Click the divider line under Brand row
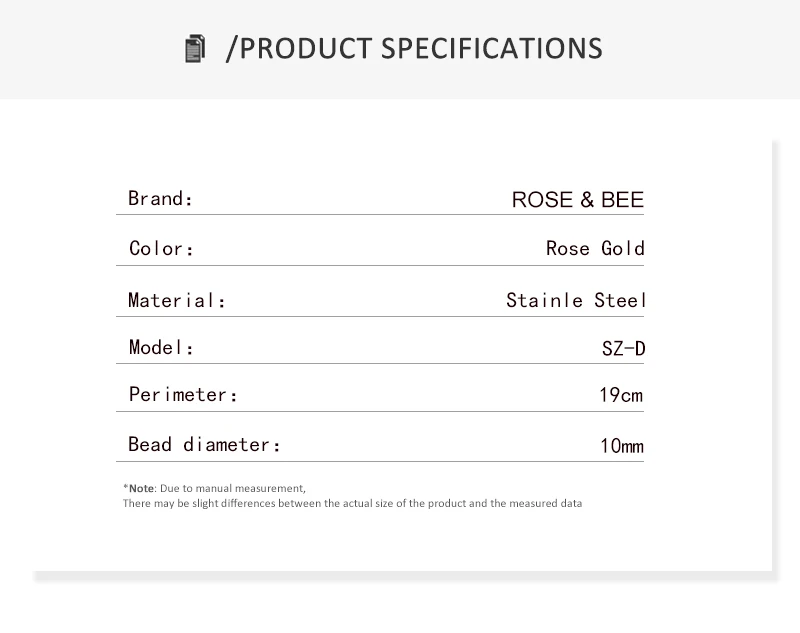800x633 pixels. pyautogui.click(x=380, y=215)
